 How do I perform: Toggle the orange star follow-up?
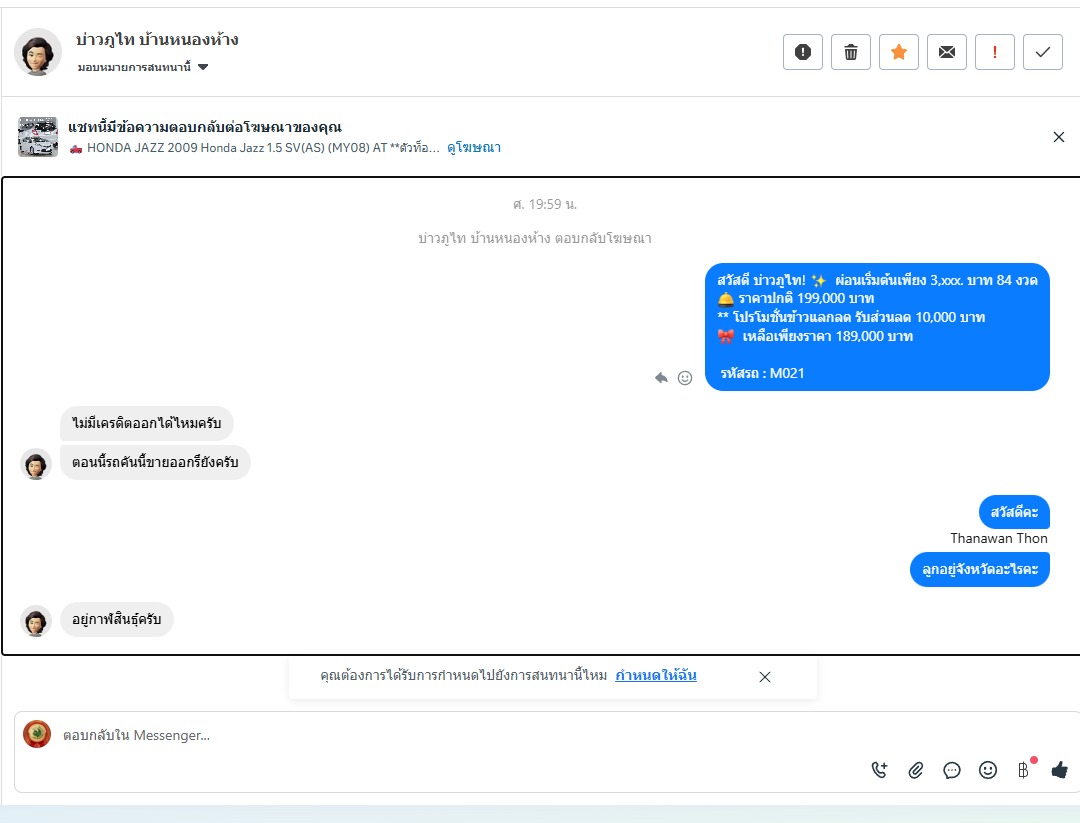pos(899,52)
